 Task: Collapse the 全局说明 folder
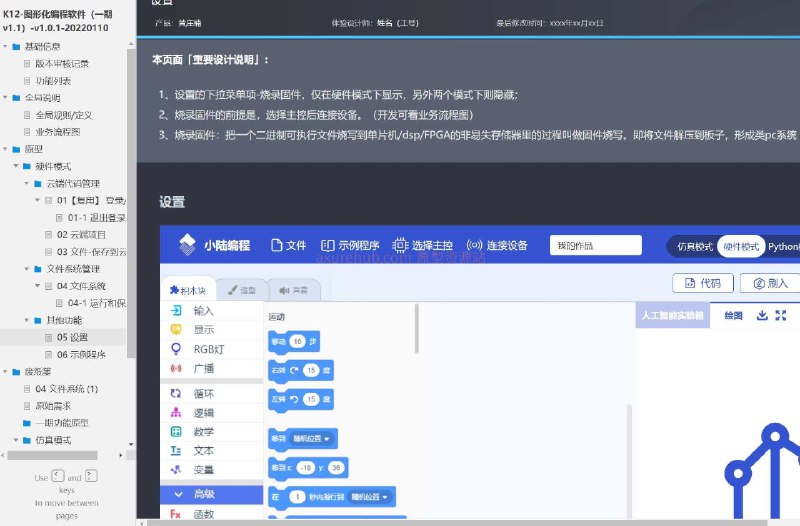point(5,97)
